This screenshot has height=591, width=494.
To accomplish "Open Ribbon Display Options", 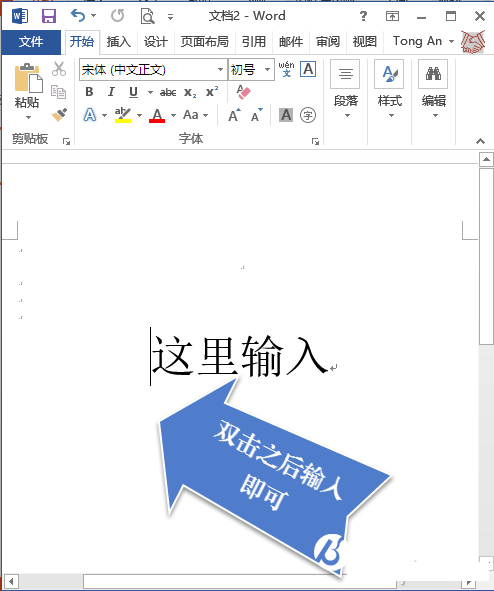I will [x=392, y=16].
